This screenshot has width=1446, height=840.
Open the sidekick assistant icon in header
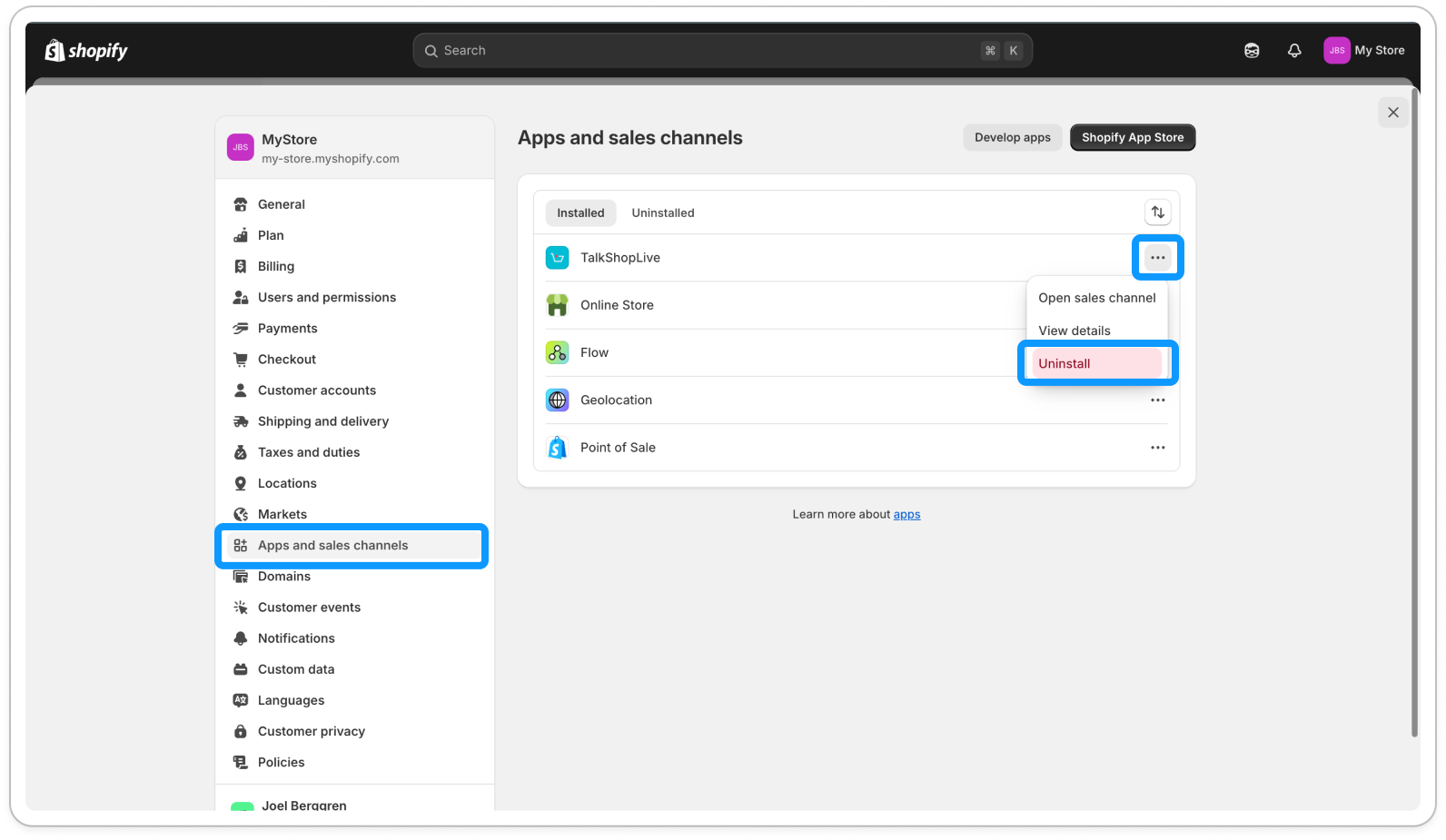1252,51
